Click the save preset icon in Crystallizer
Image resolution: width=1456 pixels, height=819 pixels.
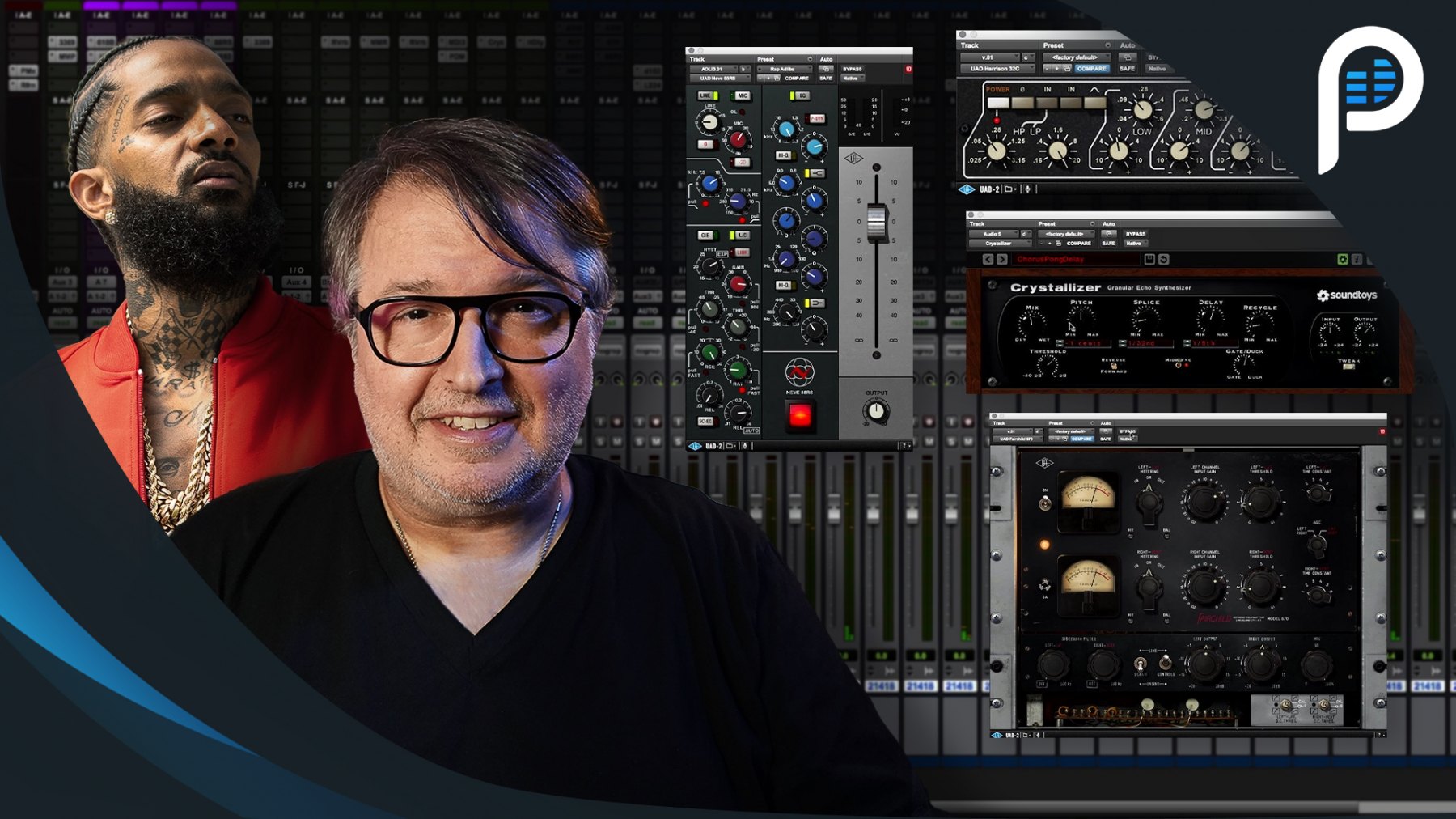[1149, 260]
